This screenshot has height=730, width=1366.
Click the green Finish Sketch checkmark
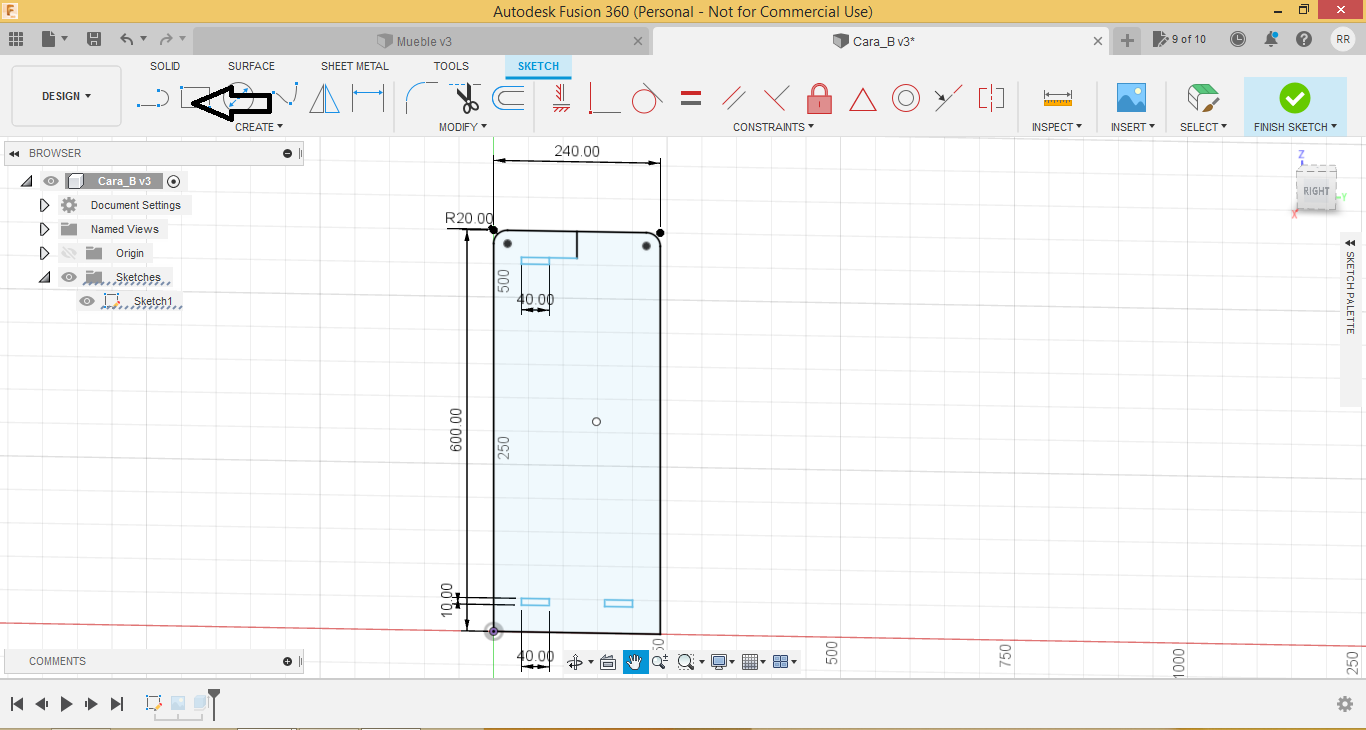(1294, 97)
